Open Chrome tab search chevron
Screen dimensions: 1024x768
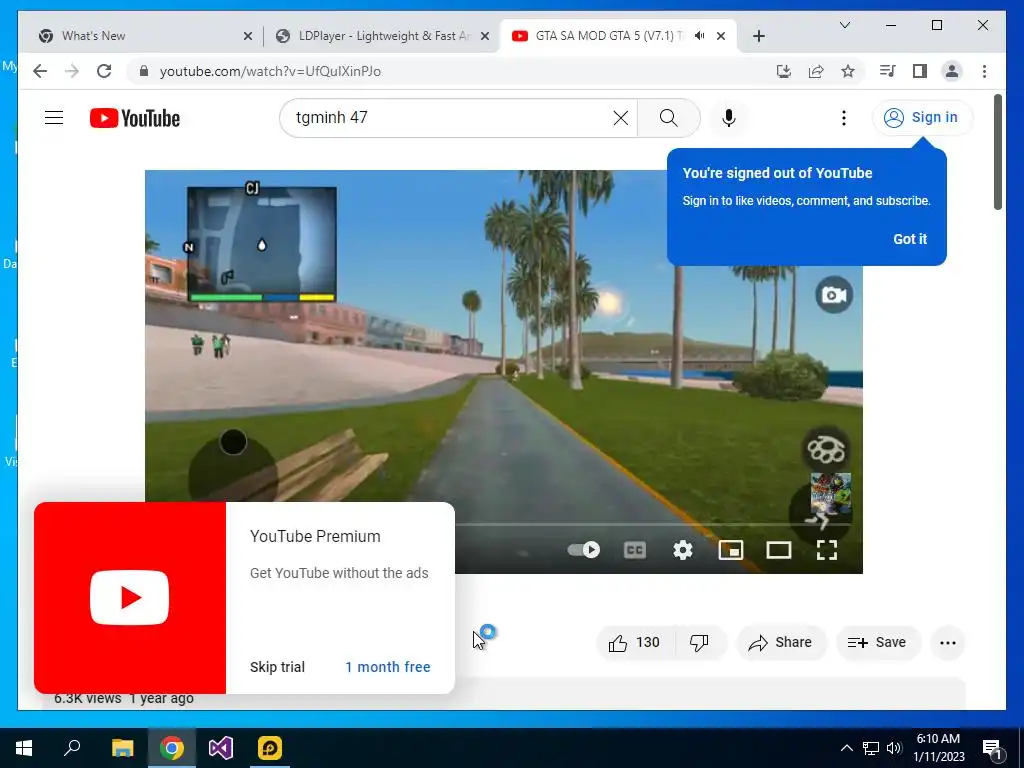tap(844, 25)
